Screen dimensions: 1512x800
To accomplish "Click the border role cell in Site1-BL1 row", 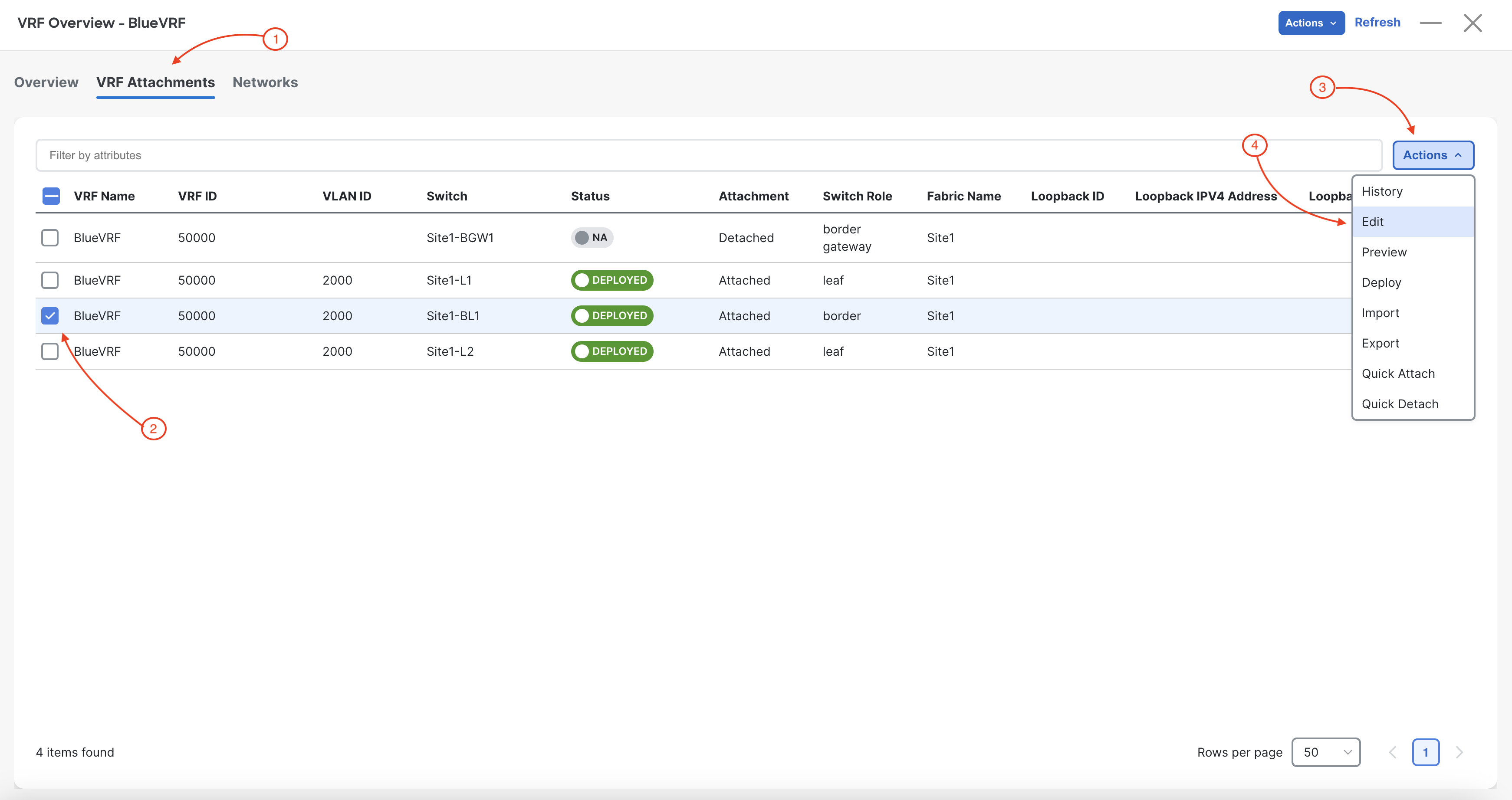I will (841, 316).
